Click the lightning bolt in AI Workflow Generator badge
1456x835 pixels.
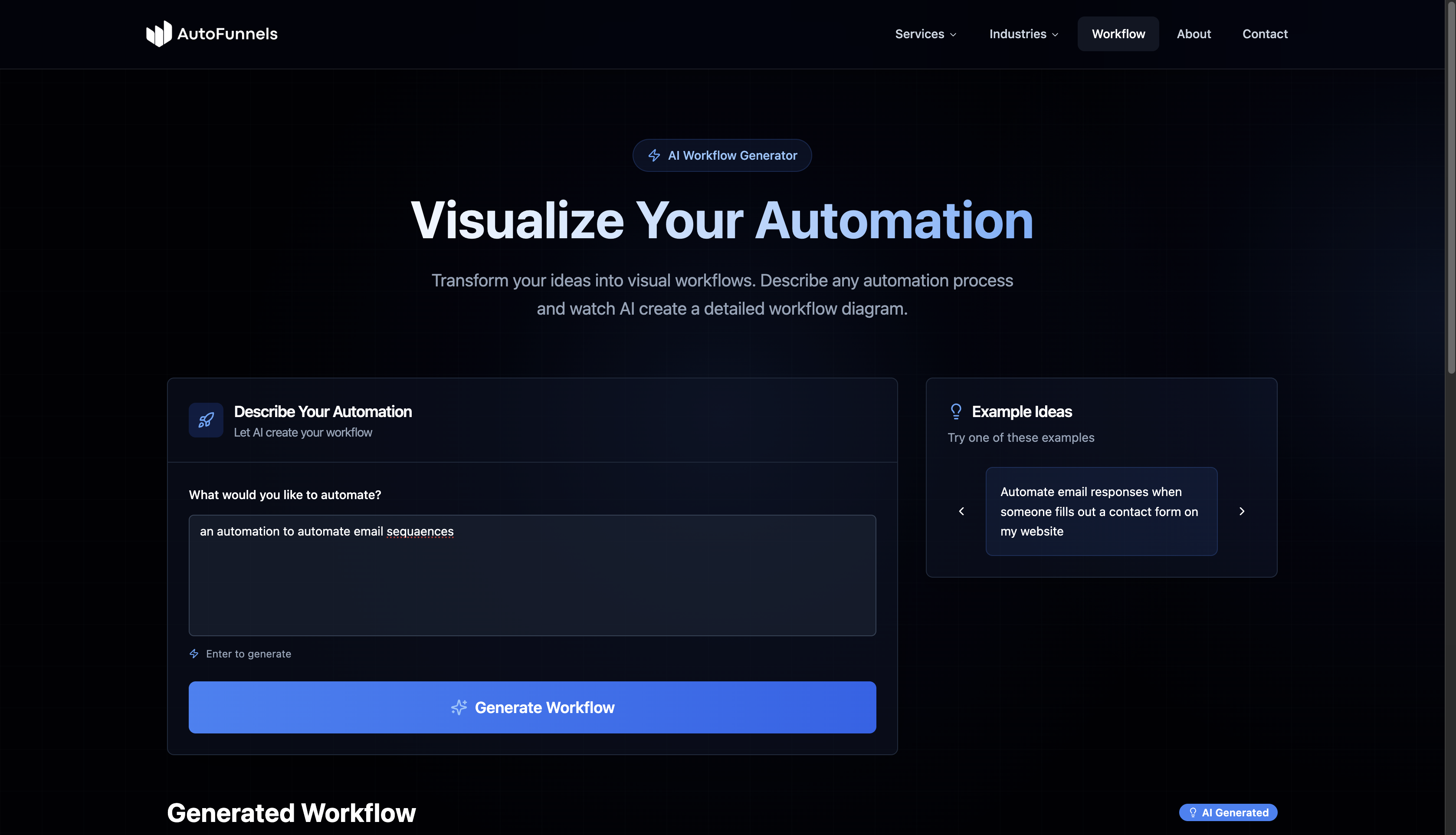point(654,155)
